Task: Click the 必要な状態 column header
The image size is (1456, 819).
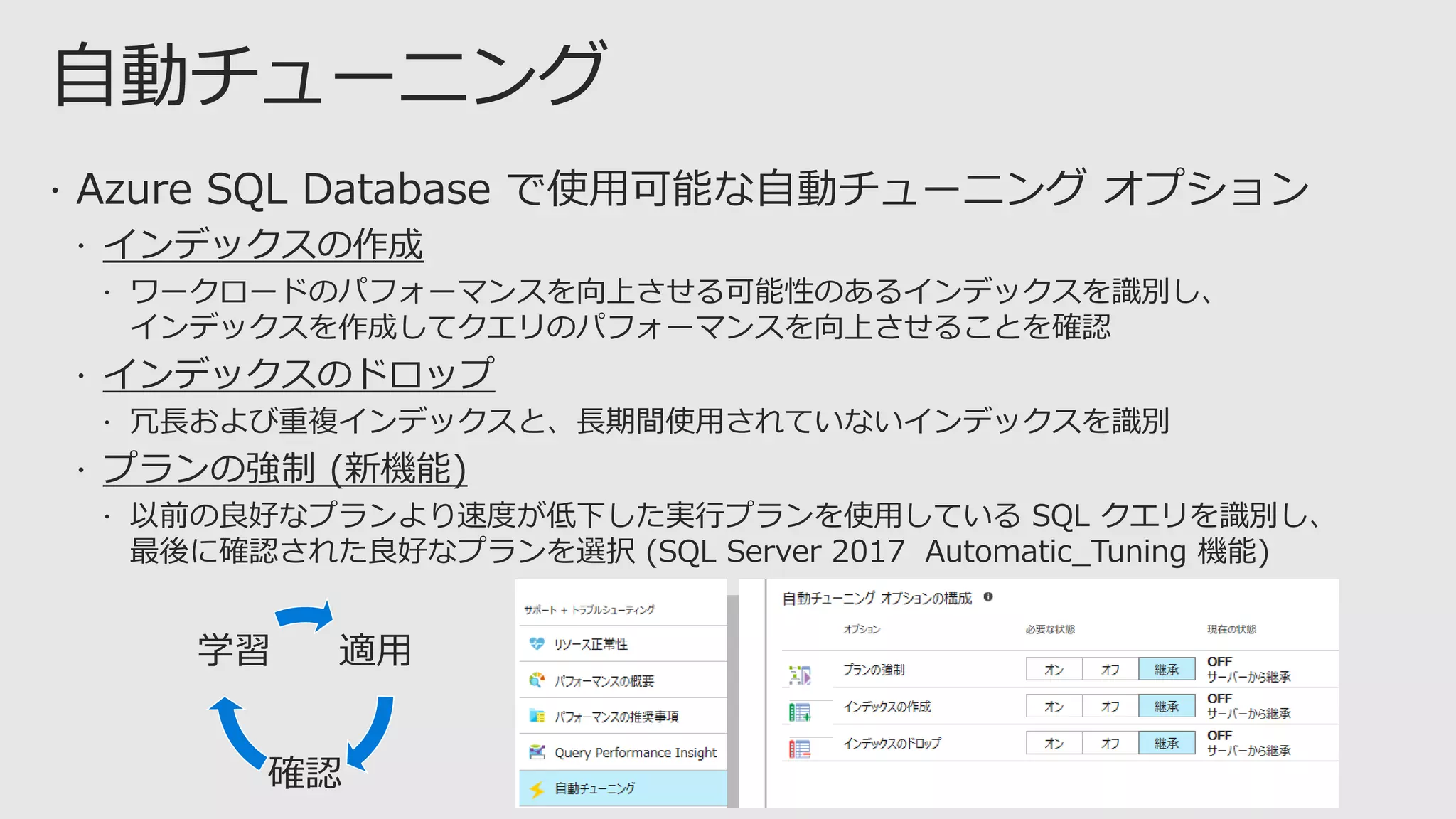Action: tap(1050, 629)
